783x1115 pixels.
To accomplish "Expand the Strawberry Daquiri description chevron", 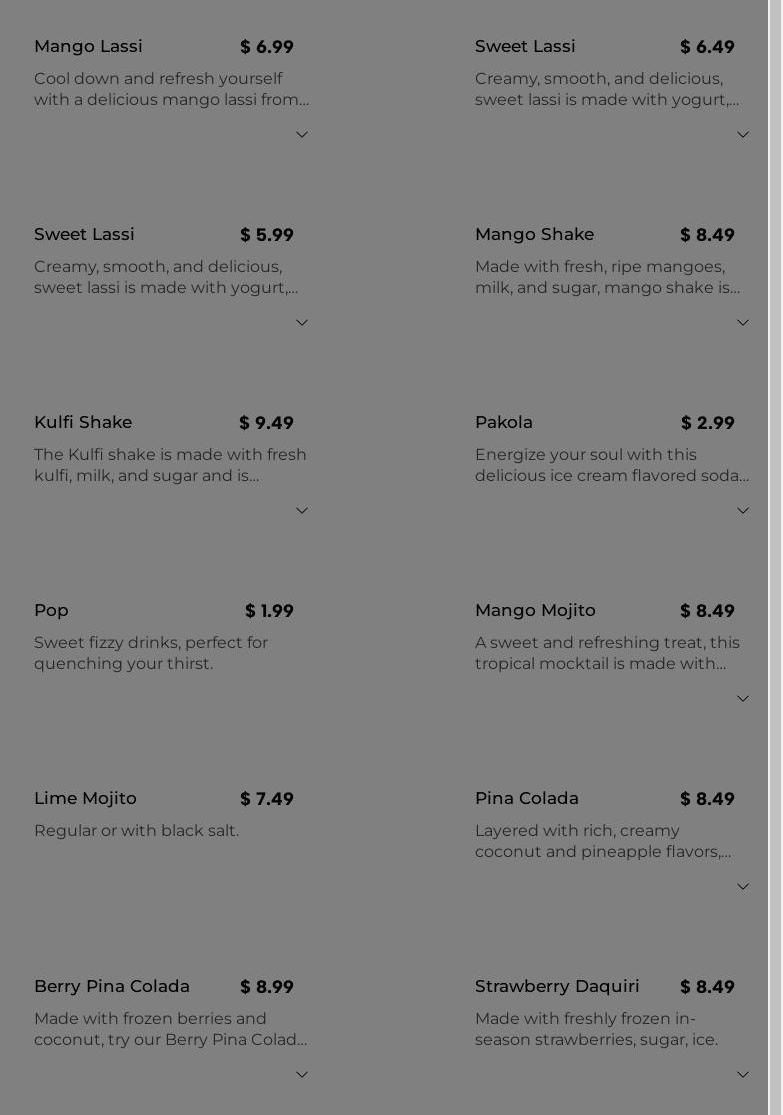I will tap(742, 1075).
